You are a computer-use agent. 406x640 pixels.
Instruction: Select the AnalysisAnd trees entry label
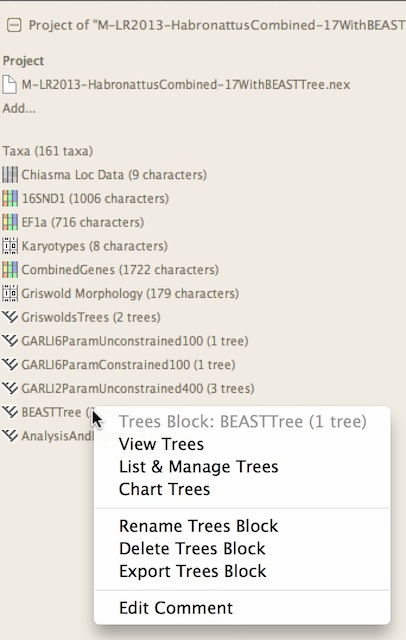pos(57,436)
